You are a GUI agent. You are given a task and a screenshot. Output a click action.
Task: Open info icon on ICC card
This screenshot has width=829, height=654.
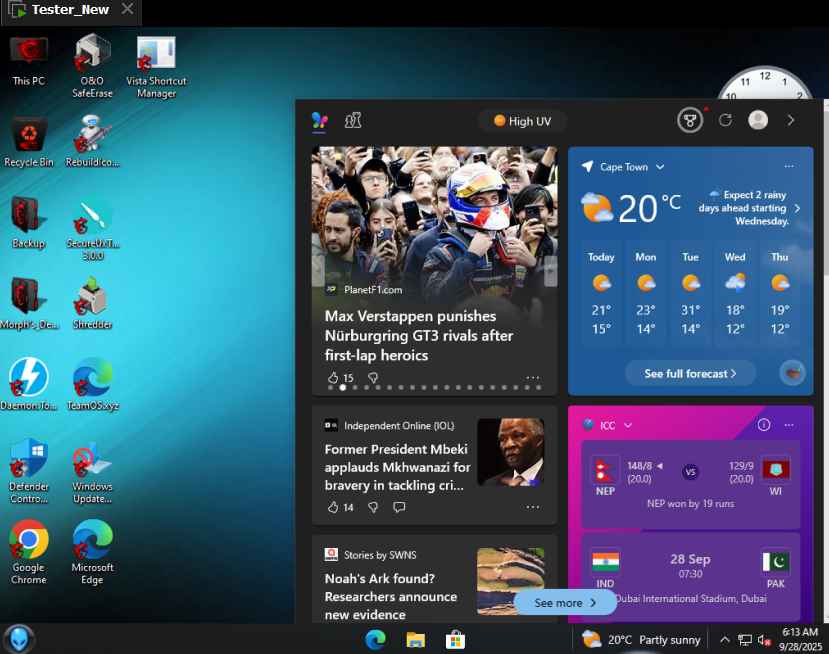tap(763, 425)
